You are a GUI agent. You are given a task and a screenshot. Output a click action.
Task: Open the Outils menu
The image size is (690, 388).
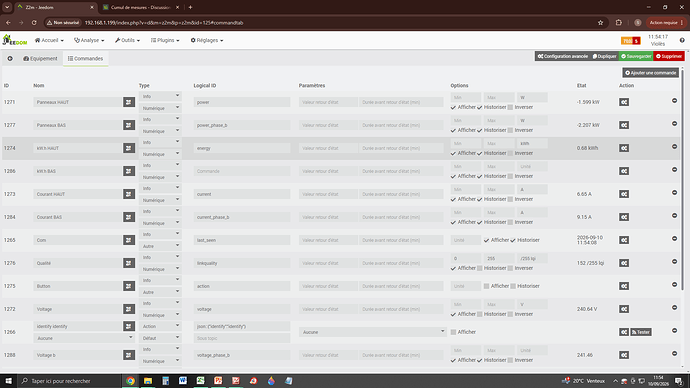(128, 40)
